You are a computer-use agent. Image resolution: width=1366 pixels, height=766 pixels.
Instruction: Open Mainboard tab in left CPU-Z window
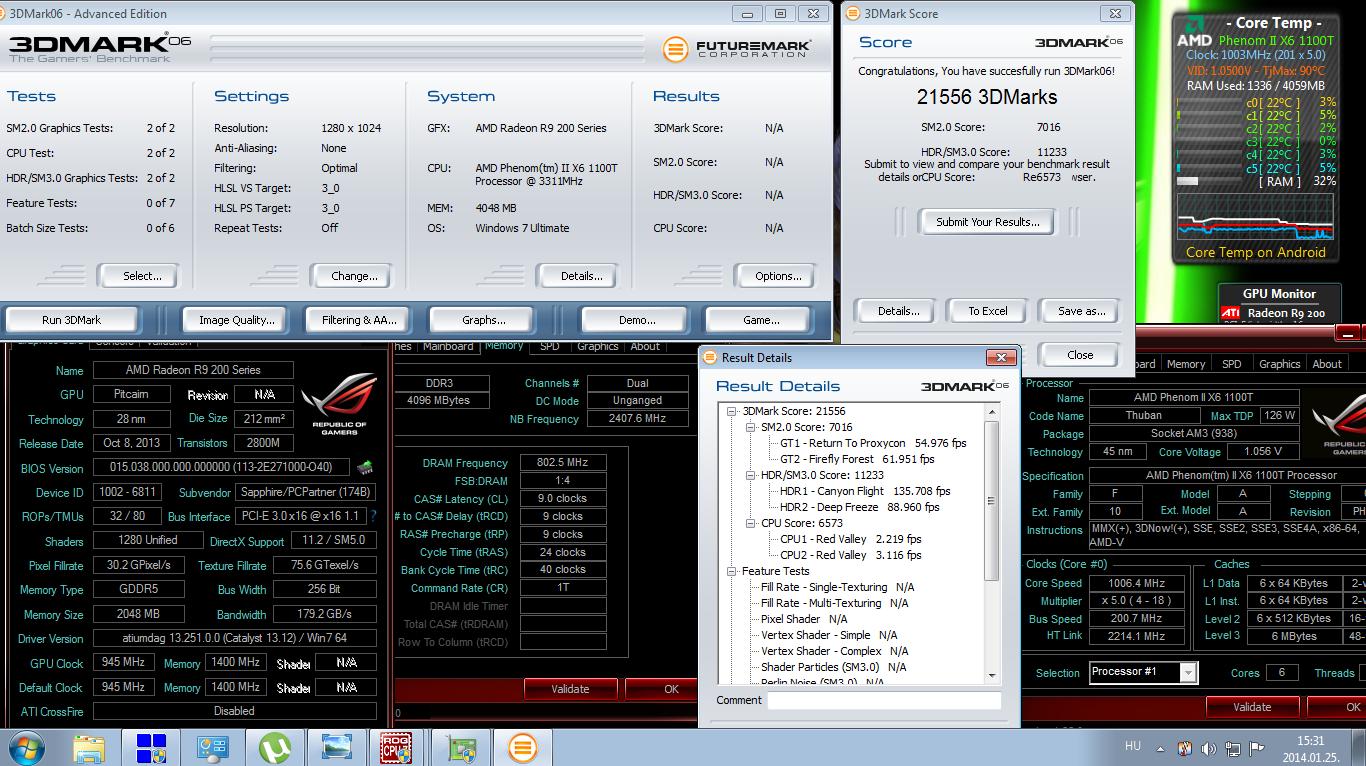click(x=448, y=346)
